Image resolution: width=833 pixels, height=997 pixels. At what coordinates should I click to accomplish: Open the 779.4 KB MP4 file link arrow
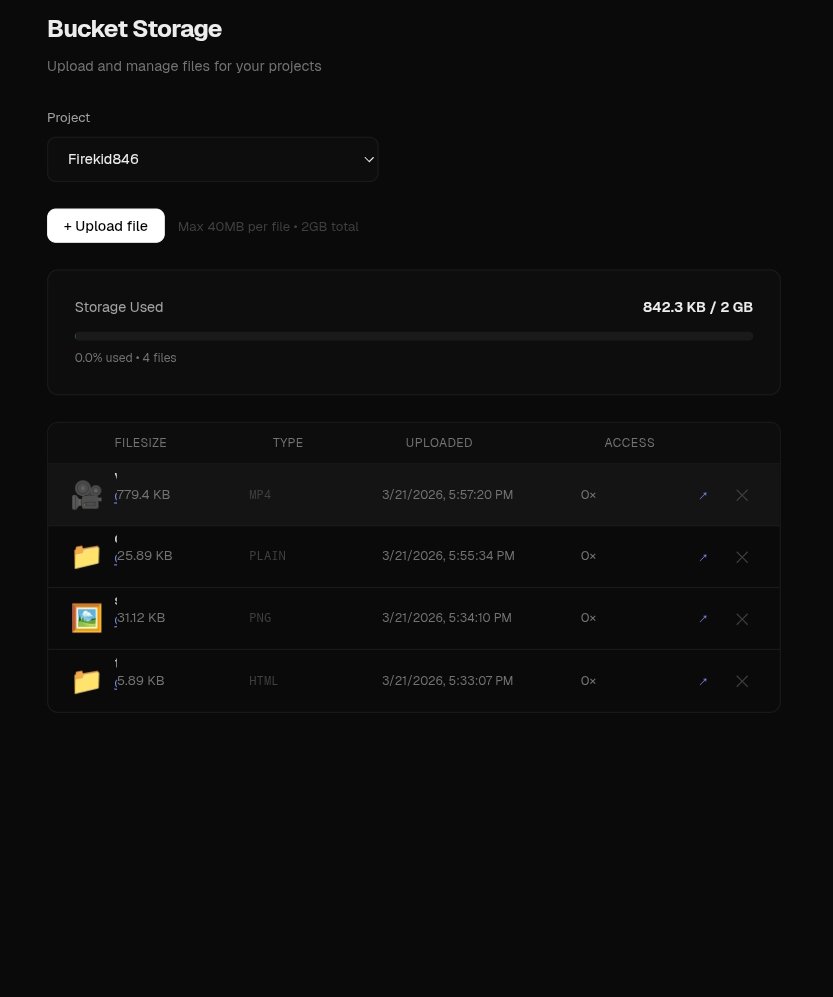tap(703, 495)
